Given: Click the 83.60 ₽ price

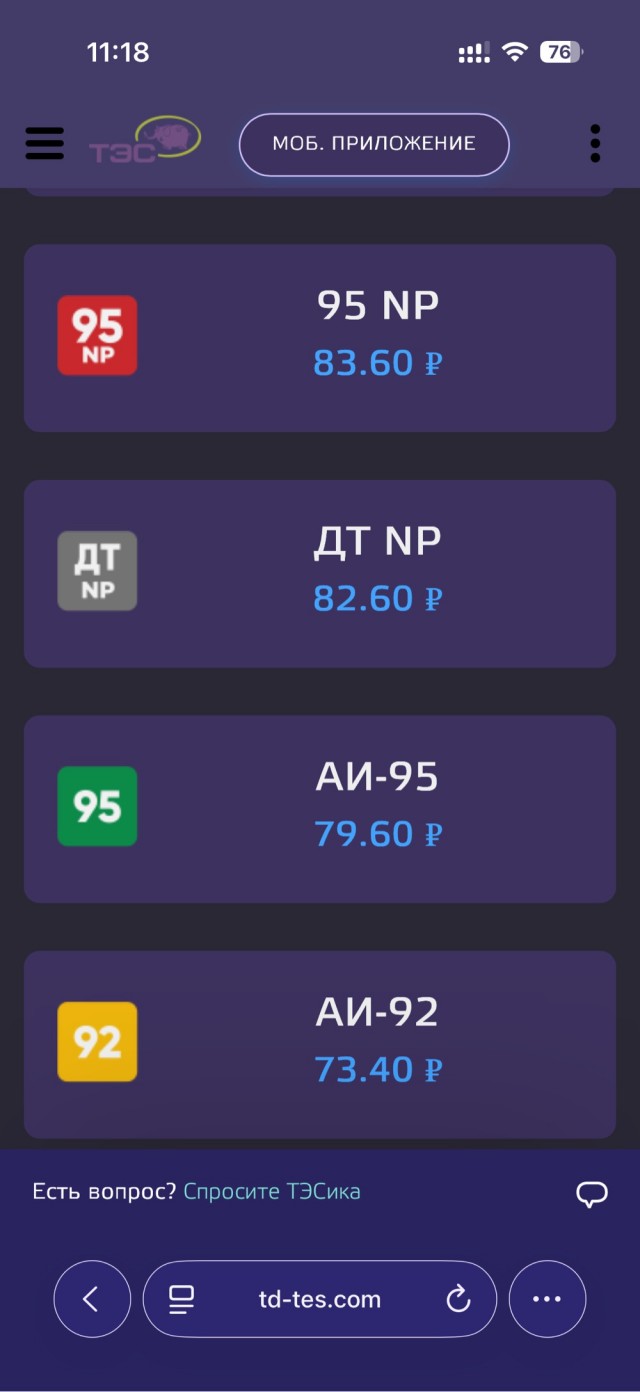Looking at the screenshot, I should (377, 363).
